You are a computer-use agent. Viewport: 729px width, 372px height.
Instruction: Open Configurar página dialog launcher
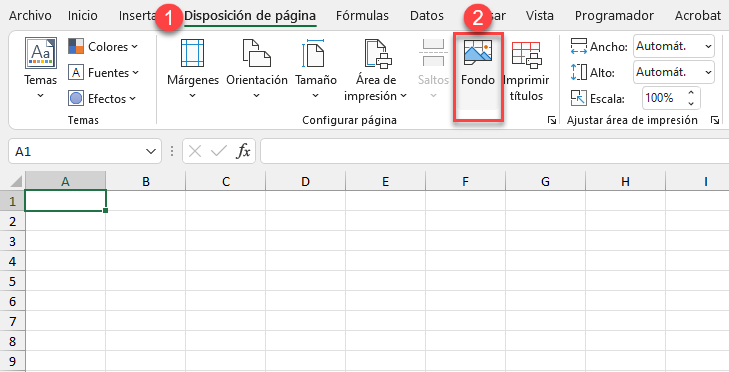[552, 120]
